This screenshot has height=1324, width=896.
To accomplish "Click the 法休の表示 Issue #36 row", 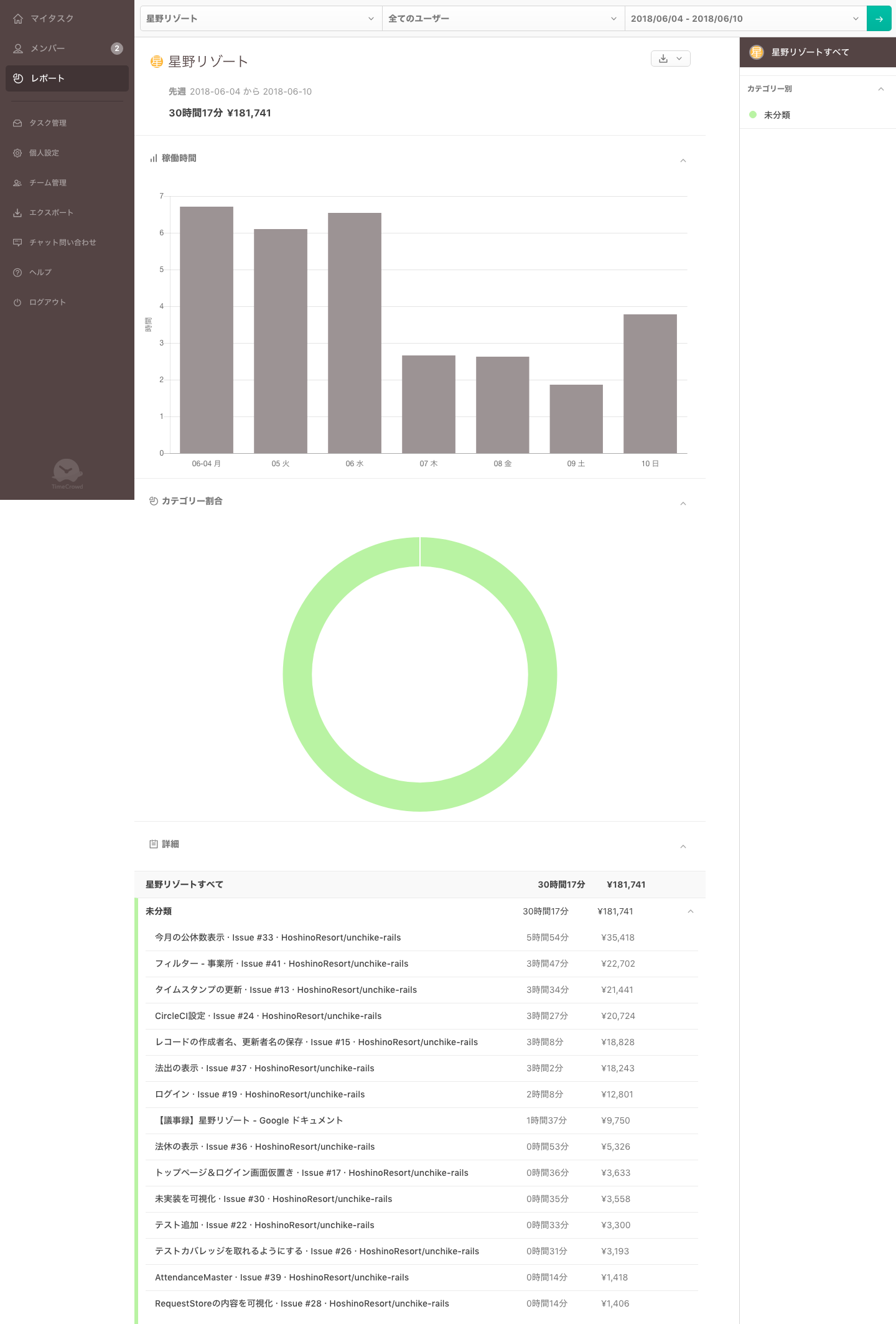I will coord(422,1147).
